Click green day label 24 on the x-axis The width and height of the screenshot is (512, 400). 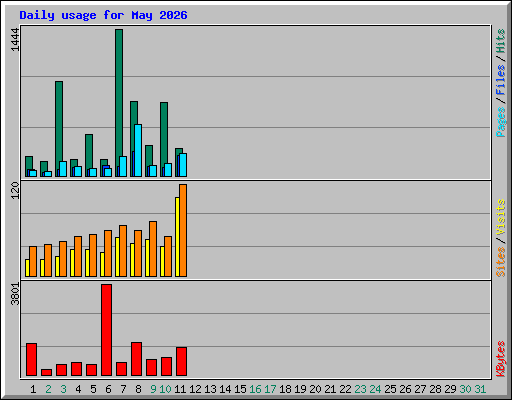[x=375, y=389]
